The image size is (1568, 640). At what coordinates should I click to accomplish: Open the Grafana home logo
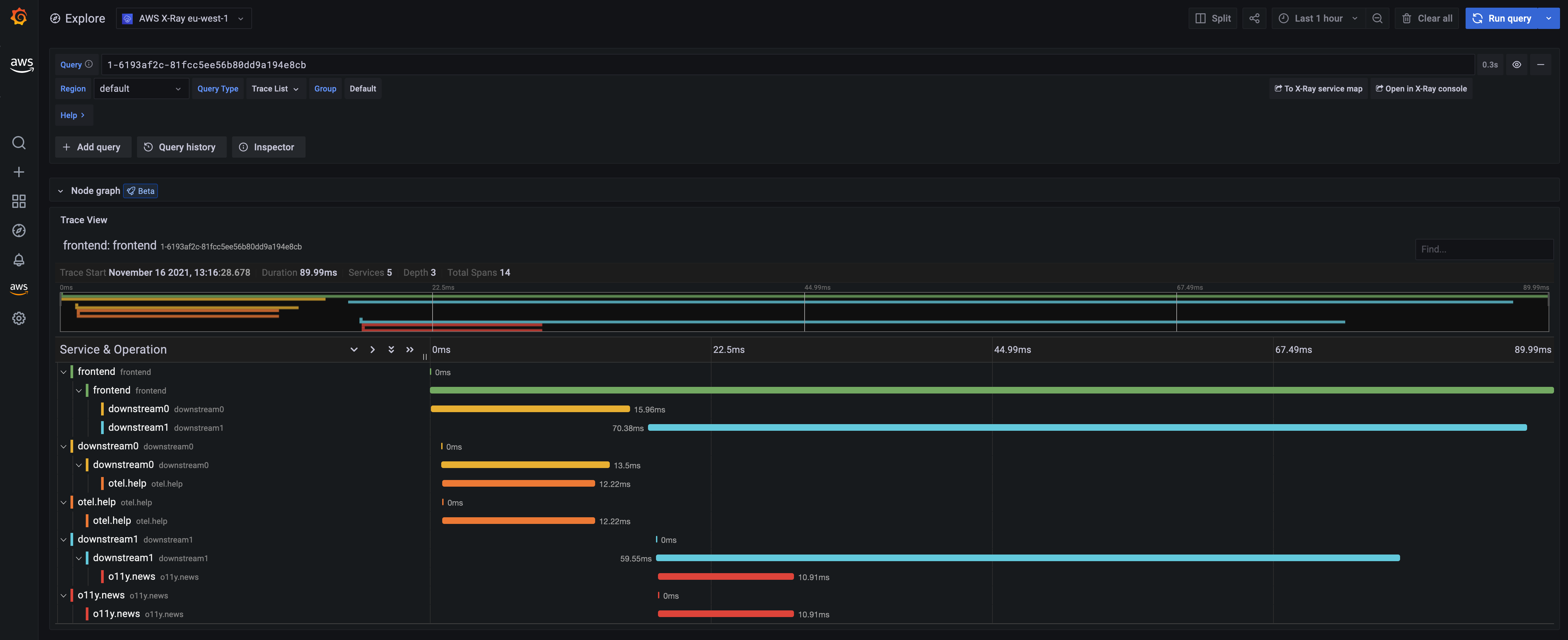click(x=19, y=17)
